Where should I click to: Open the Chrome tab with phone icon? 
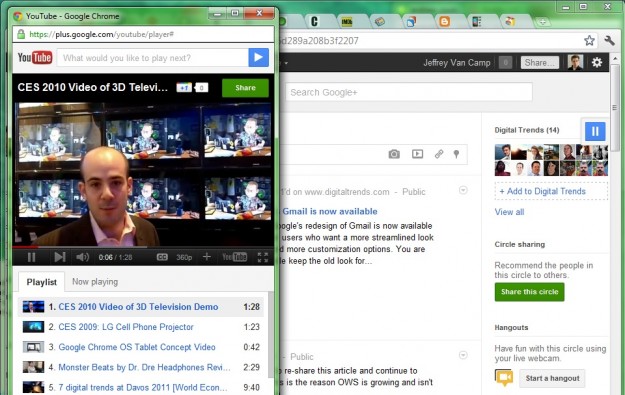pyautogui.click(x=476, y=21)
